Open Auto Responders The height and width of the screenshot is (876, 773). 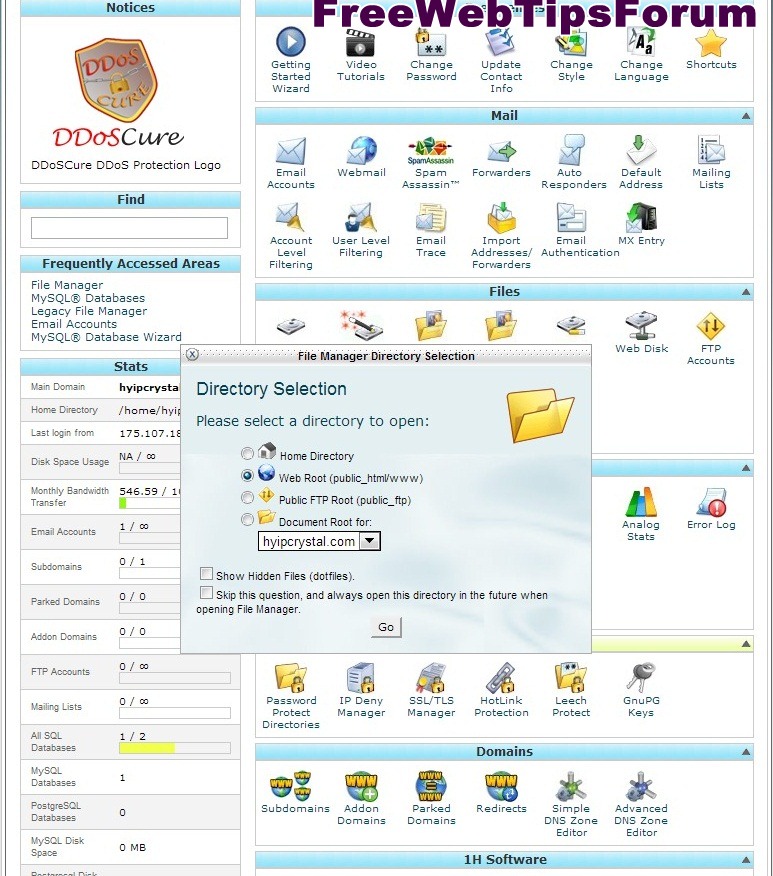pos(571,151)
